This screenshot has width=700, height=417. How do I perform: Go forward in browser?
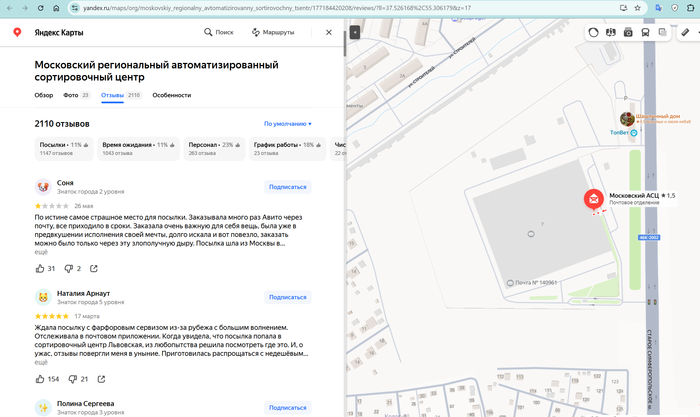[25, 8]
